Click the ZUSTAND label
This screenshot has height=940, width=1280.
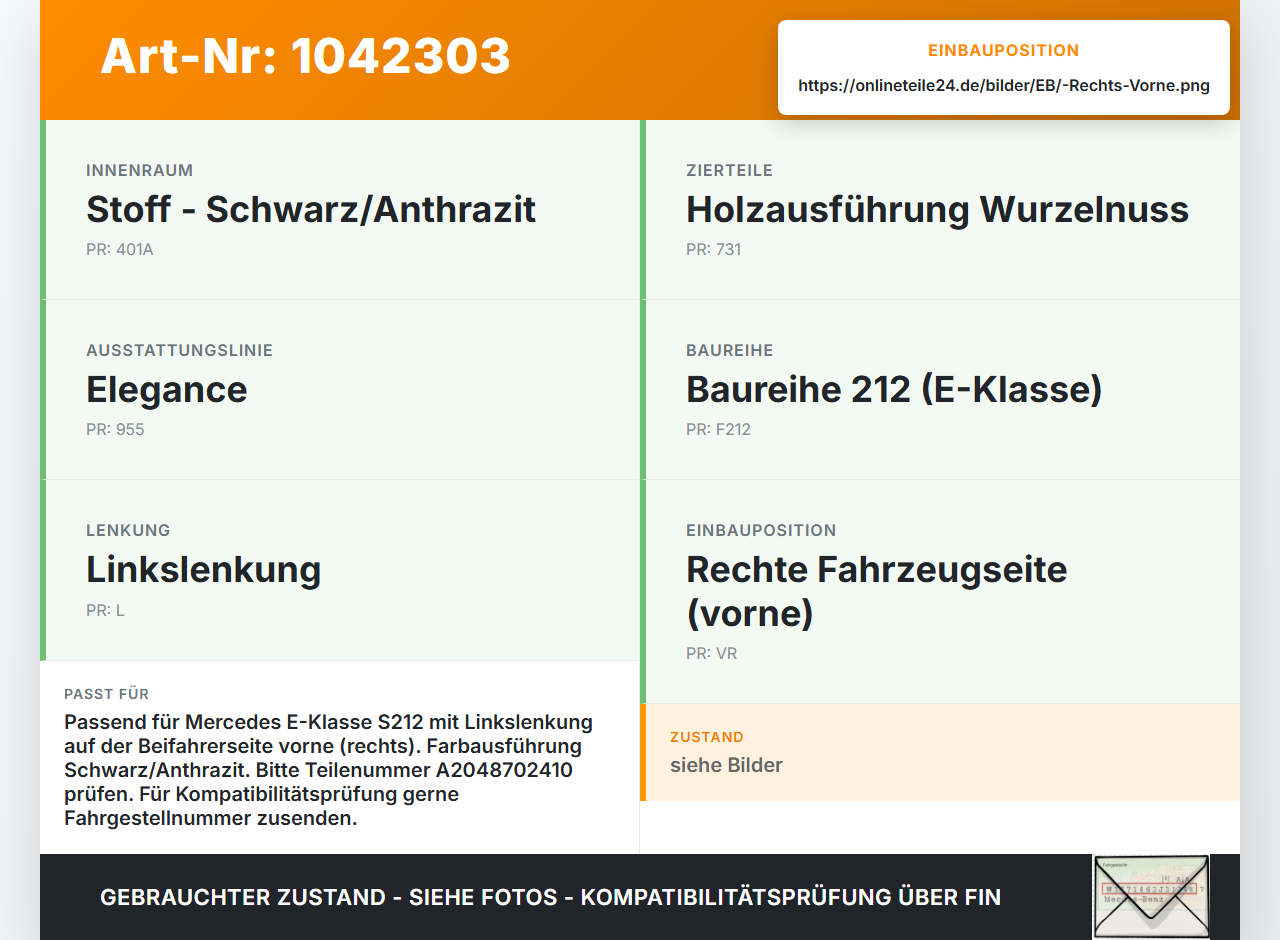click(707, 737)
